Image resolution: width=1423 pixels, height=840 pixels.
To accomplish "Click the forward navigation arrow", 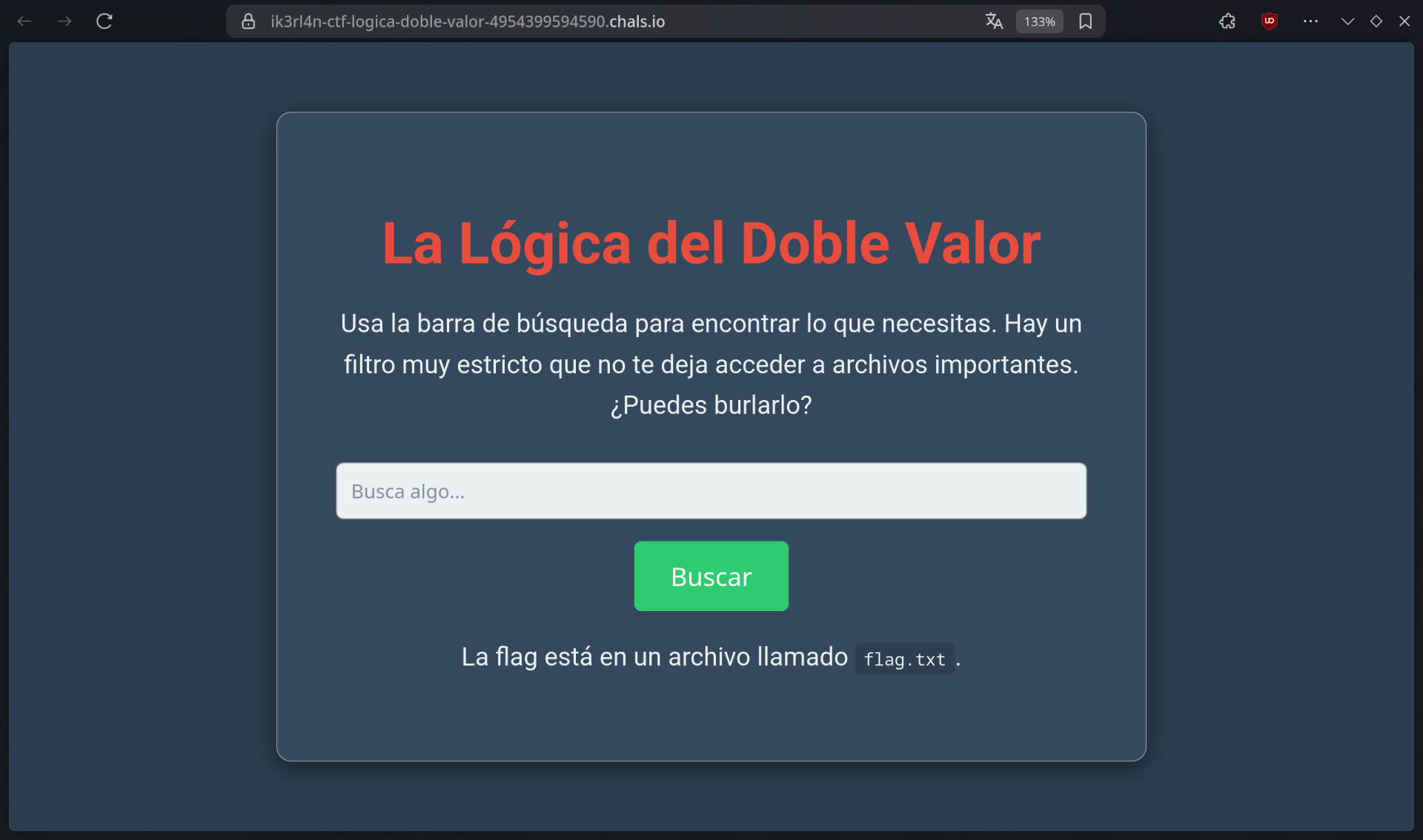I will (64, 21).
